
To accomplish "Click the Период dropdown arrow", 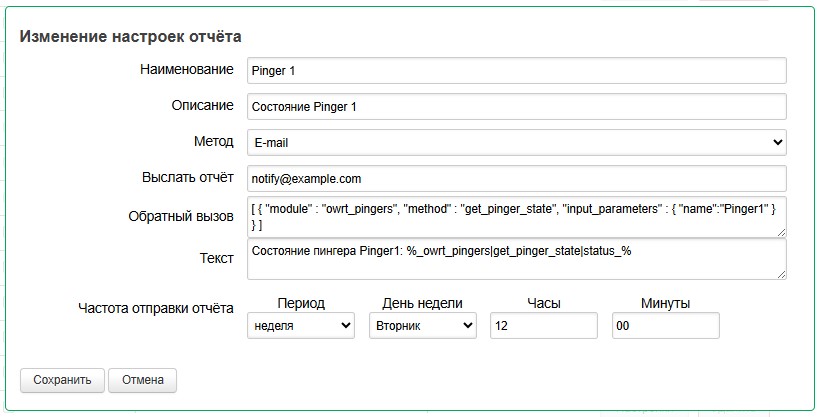I will [x=346, y=326].
